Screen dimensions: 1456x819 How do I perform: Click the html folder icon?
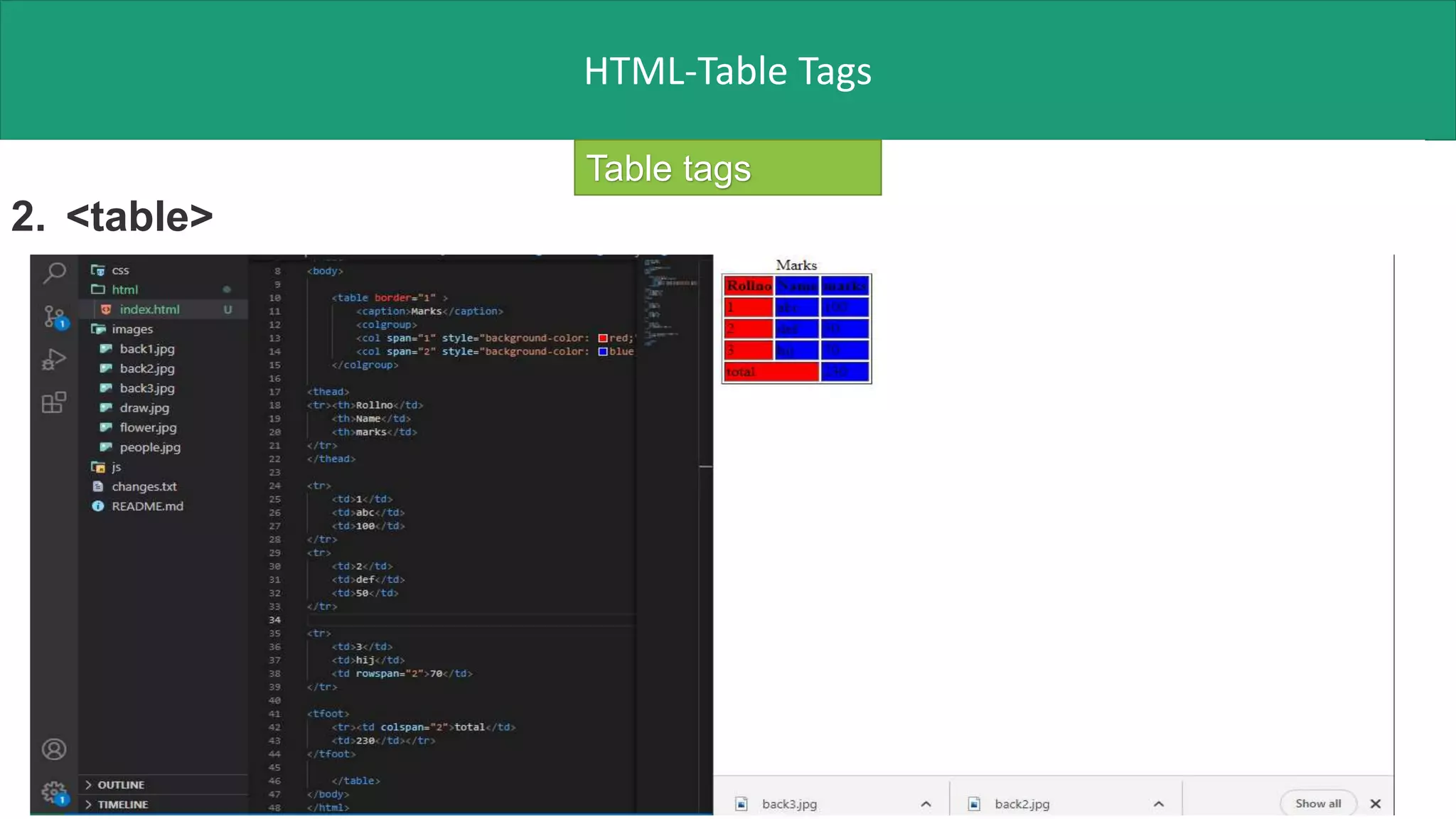click(x=98, y=289)
